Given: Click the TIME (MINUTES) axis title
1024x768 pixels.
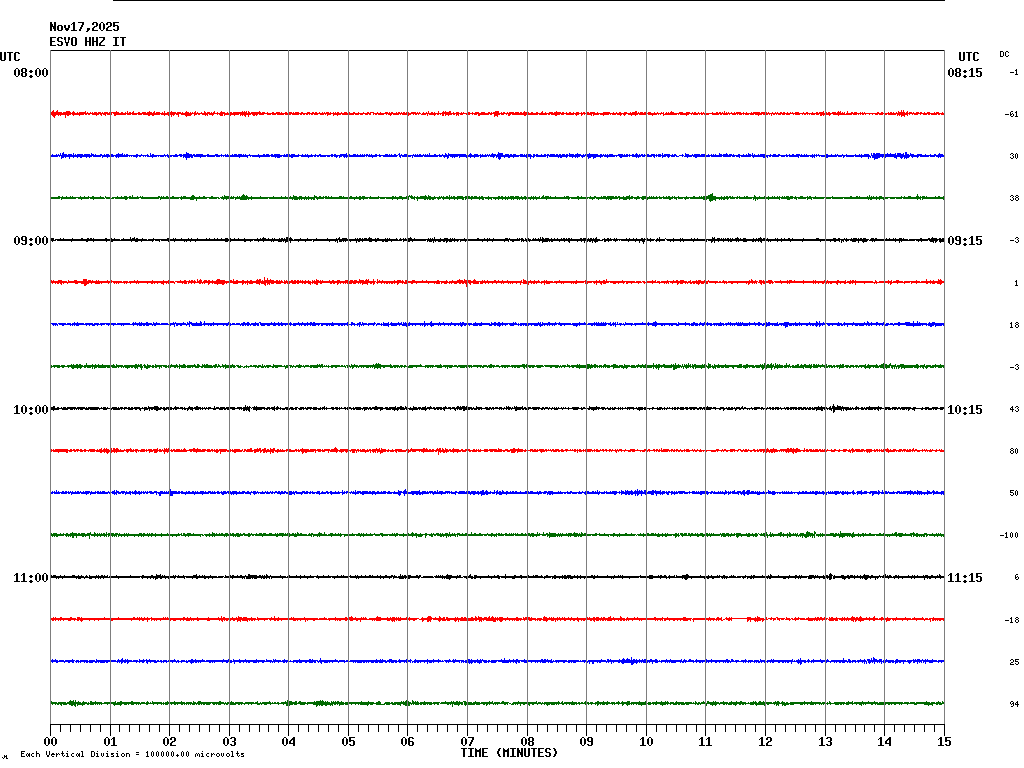Looking at the screenshot, I should click(509, 753).
